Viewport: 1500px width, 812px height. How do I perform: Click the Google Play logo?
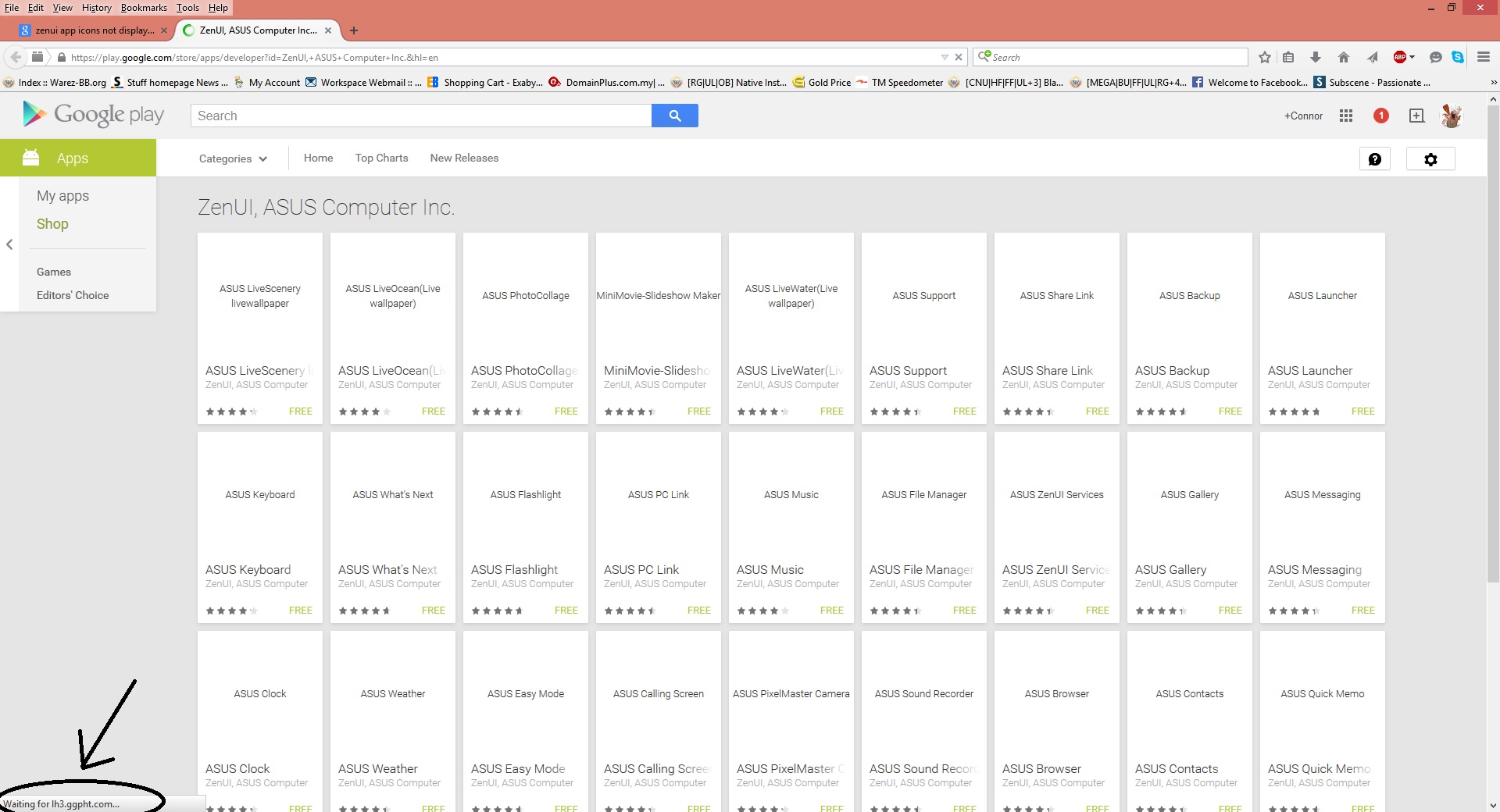click(x=93, y=115)
